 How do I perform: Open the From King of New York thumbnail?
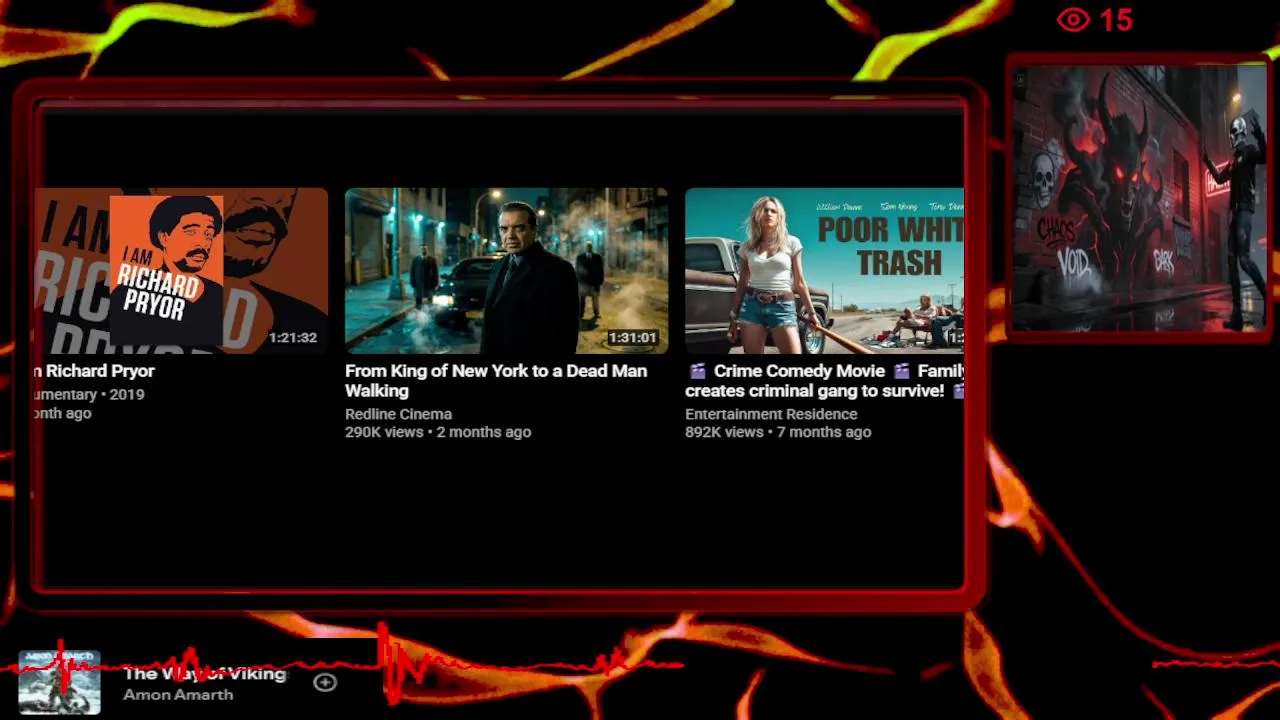pos(506,270)
